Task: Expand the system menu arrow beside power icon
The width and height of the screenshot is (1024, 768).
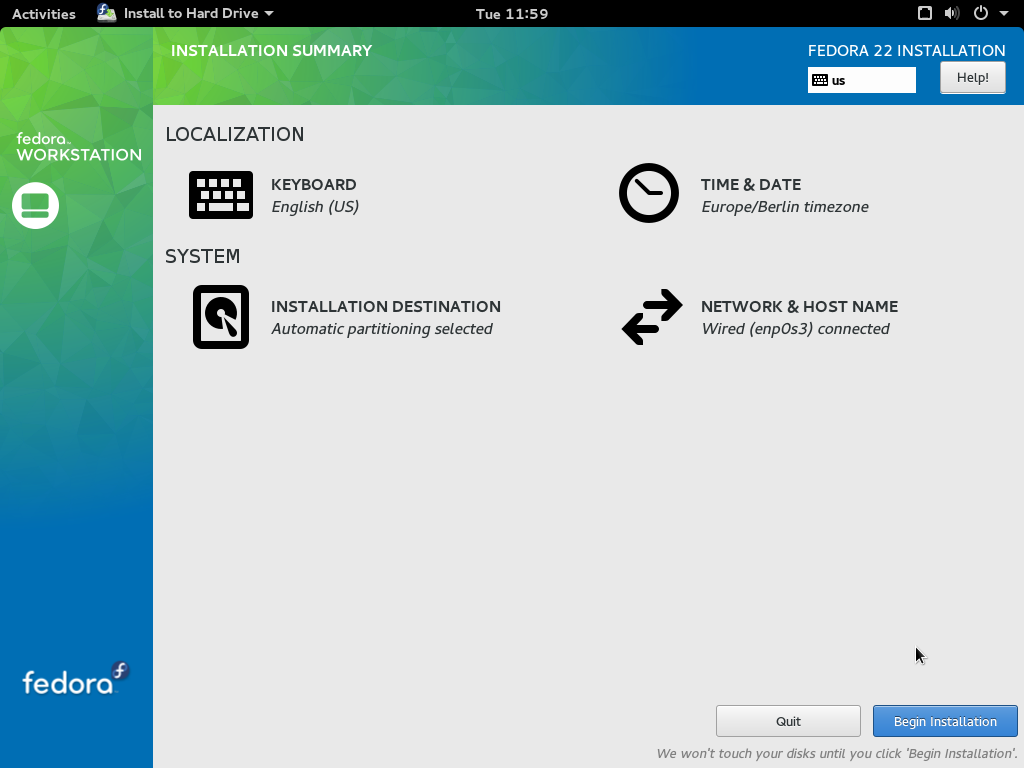Action: (x=1004, y=14)
